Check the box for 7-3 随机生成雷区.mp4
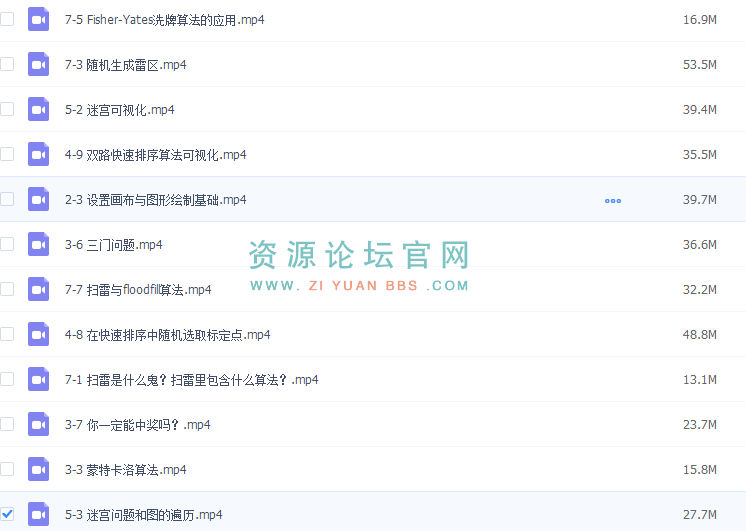 pos(7,64)
